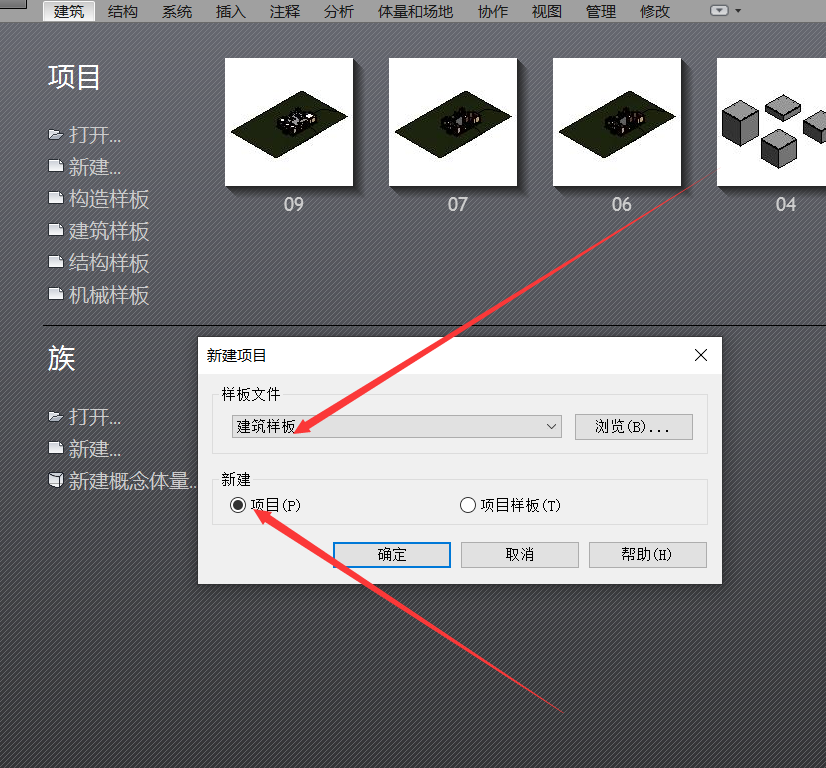The width and height of the screenshot is (826, 768).
Task: Close the 新建项目 dialog with the X
Action: (701, 355)
